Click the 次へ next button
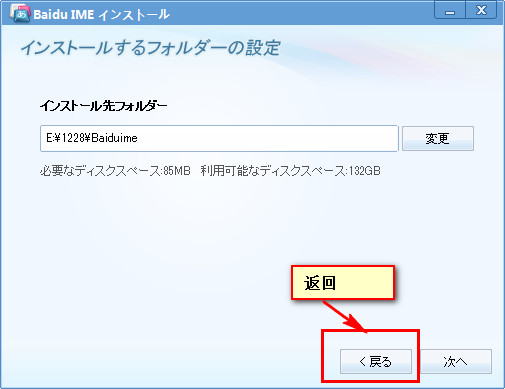This screenshot has height=389, width=505. pyautogui.click(x=456, y=361)
